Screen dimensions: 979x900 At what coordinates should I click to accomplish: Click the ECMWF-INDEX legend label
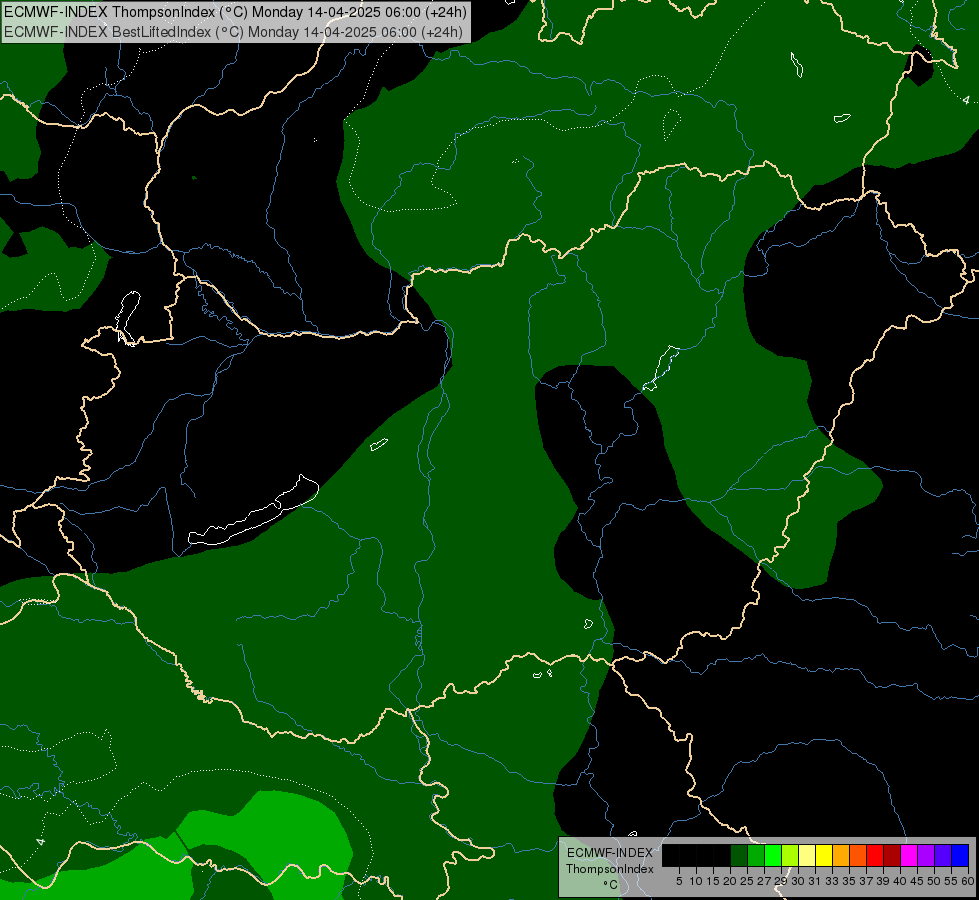[x=610, y=853]
